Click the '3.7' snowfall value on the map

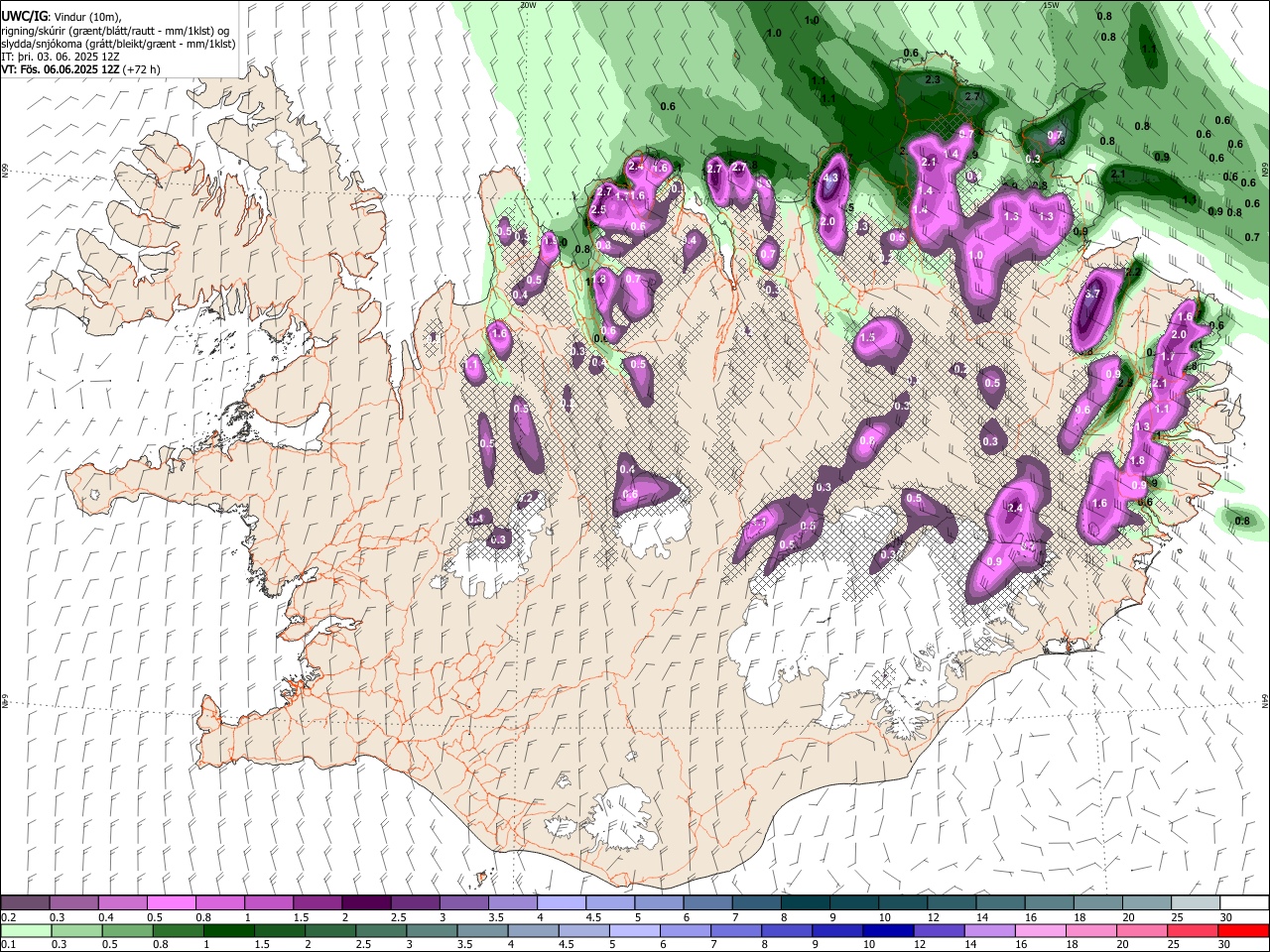point(1093,294)
